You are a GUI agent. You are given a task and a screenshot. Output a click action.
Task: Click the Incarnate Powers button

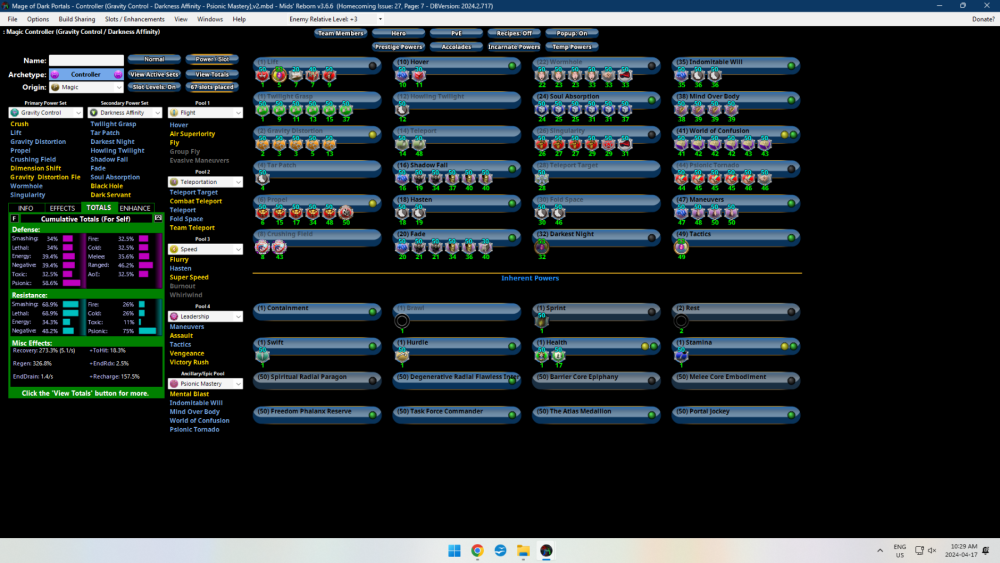click(x=515, y=47)
